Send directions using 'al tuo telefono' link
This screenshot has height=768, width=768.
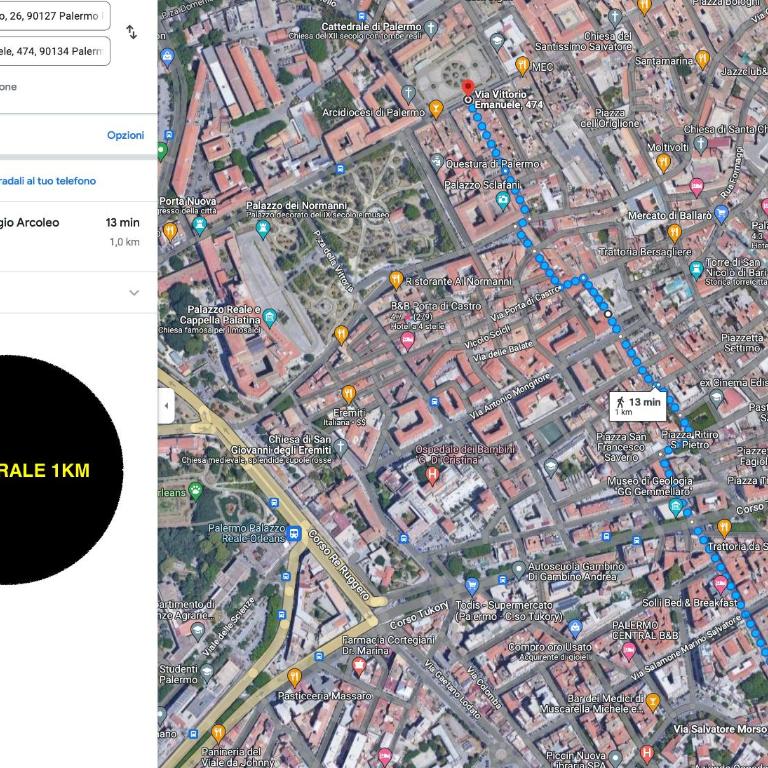pos(48,181)
